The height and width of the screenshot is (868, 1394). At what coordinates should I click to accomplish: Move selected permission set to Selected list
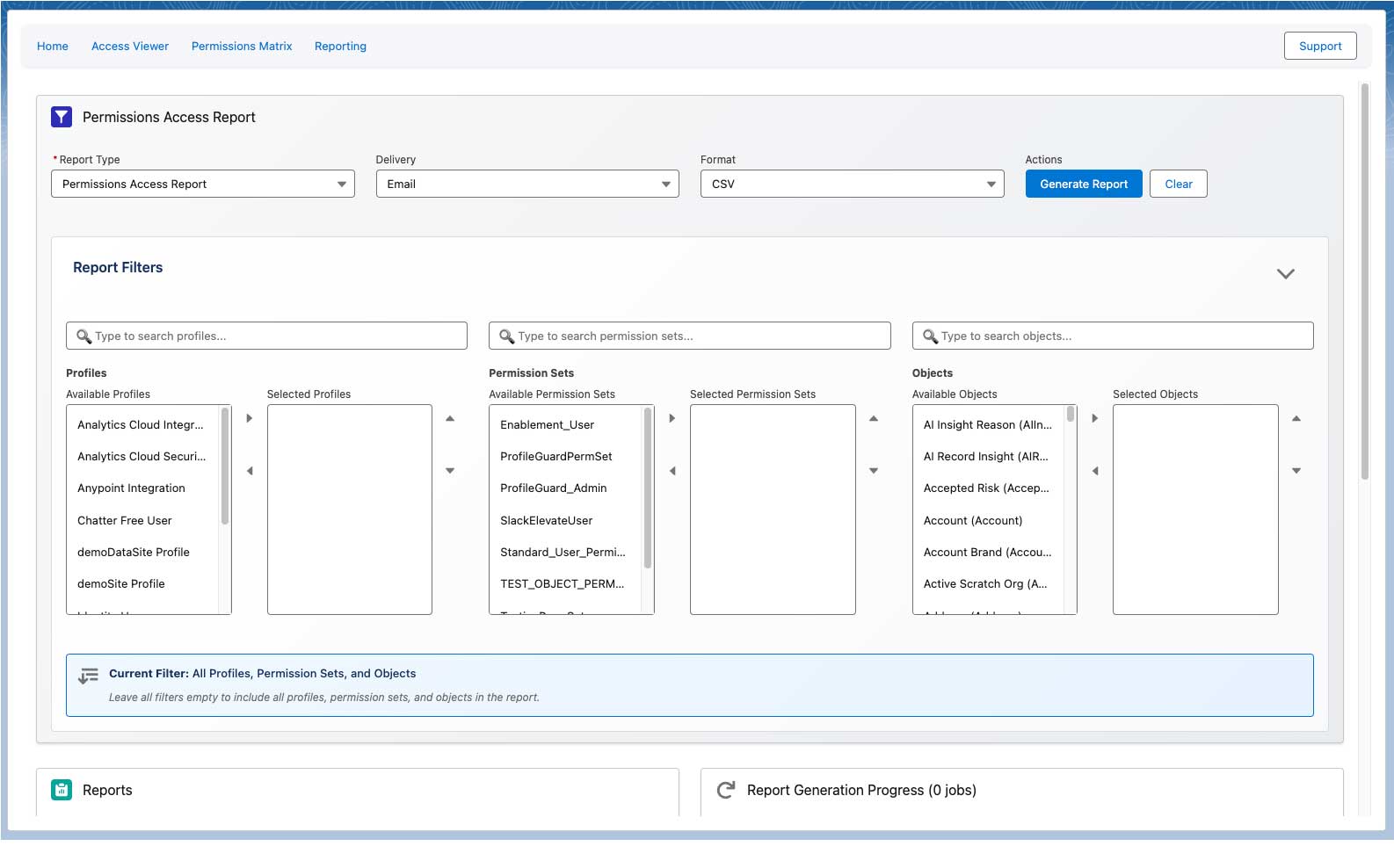coord(672,418)
